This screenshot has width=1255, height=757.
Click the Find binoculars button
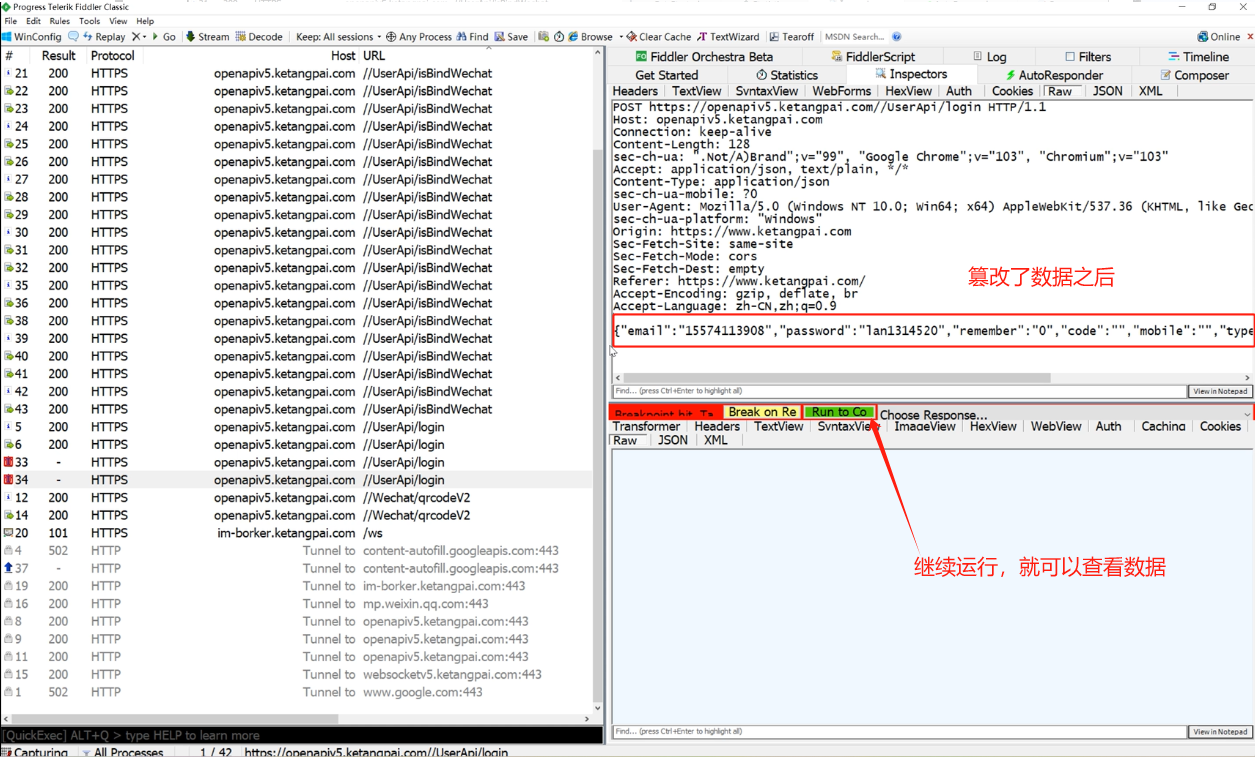(x=472, y=37)
